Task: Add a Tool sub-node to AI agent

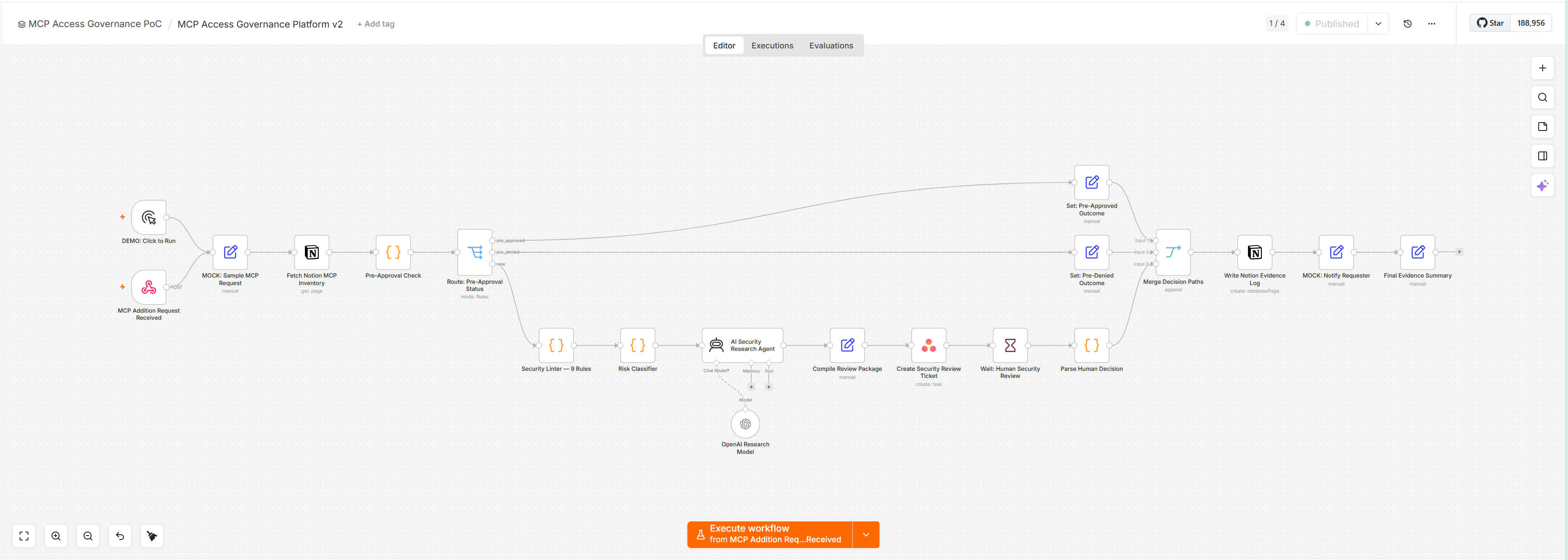Action: 769,387
